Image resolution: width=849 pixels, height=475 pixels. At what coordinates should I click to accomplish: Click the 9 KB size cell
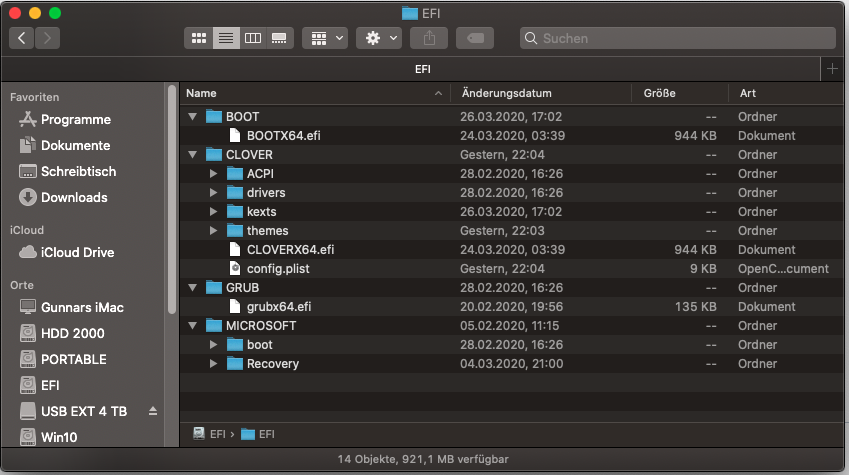[703, 268]
